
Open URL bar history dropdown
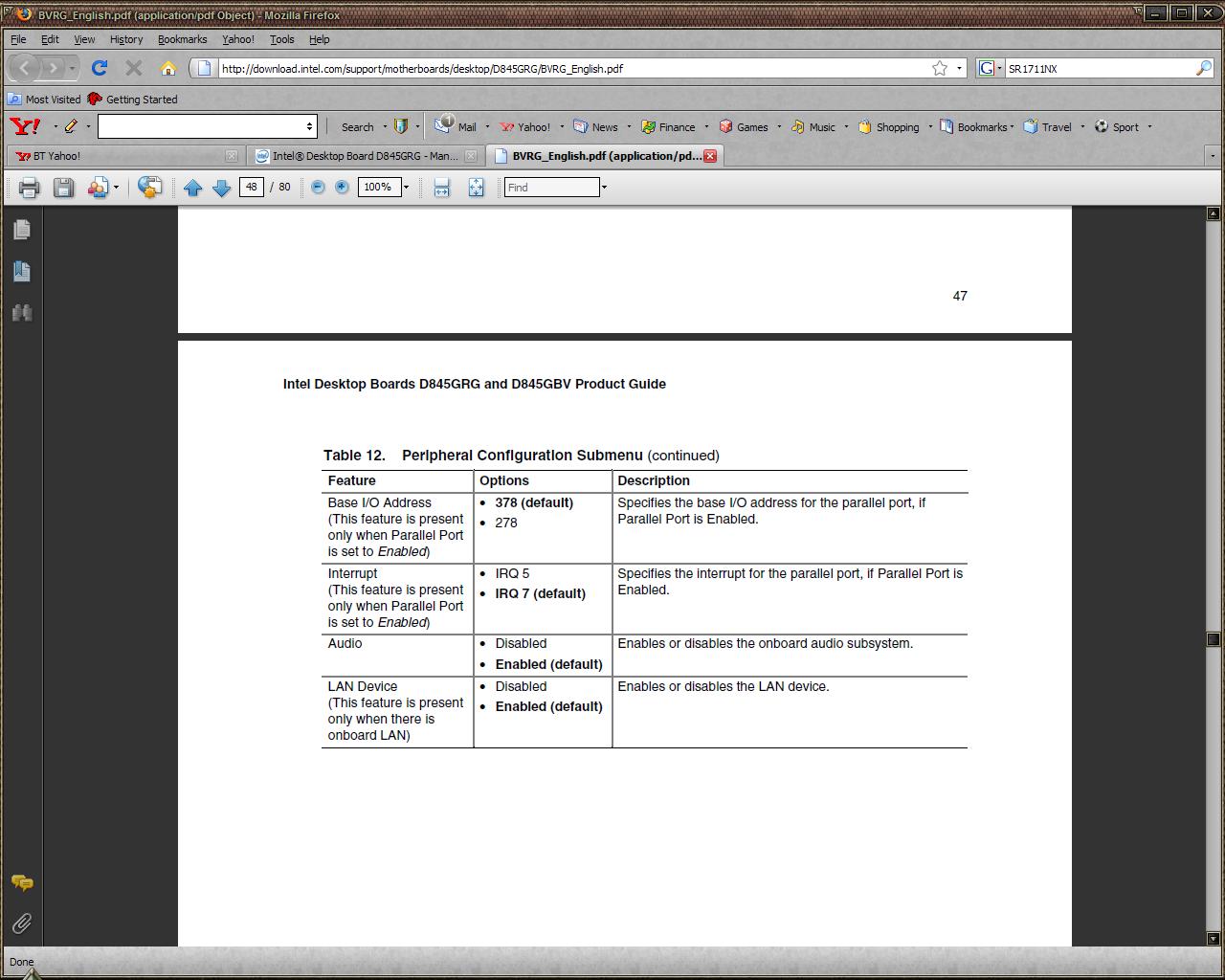tap(959, 69)
